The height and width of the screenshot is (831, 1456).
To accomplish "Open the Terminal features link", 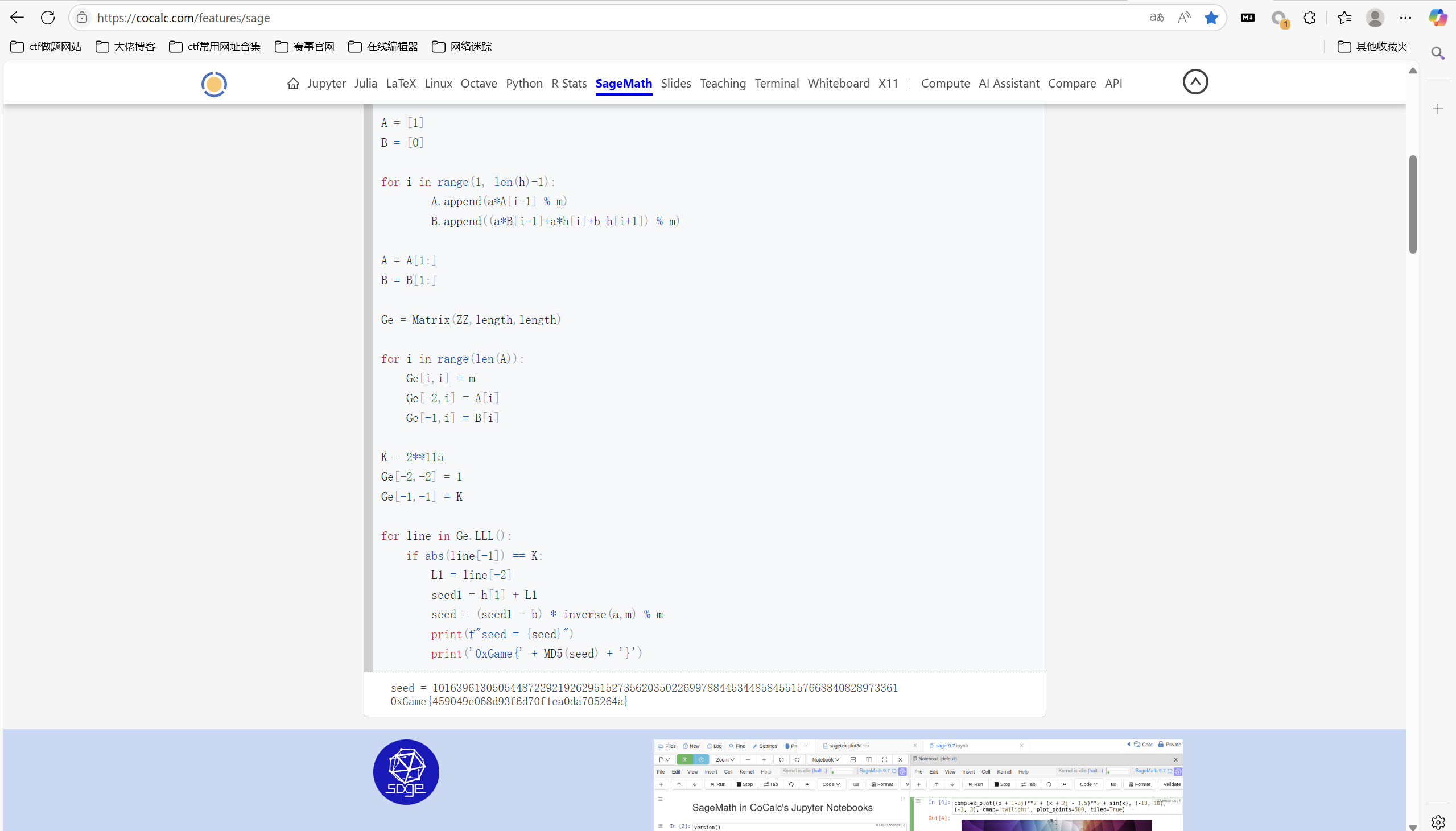I will (777, 84).
